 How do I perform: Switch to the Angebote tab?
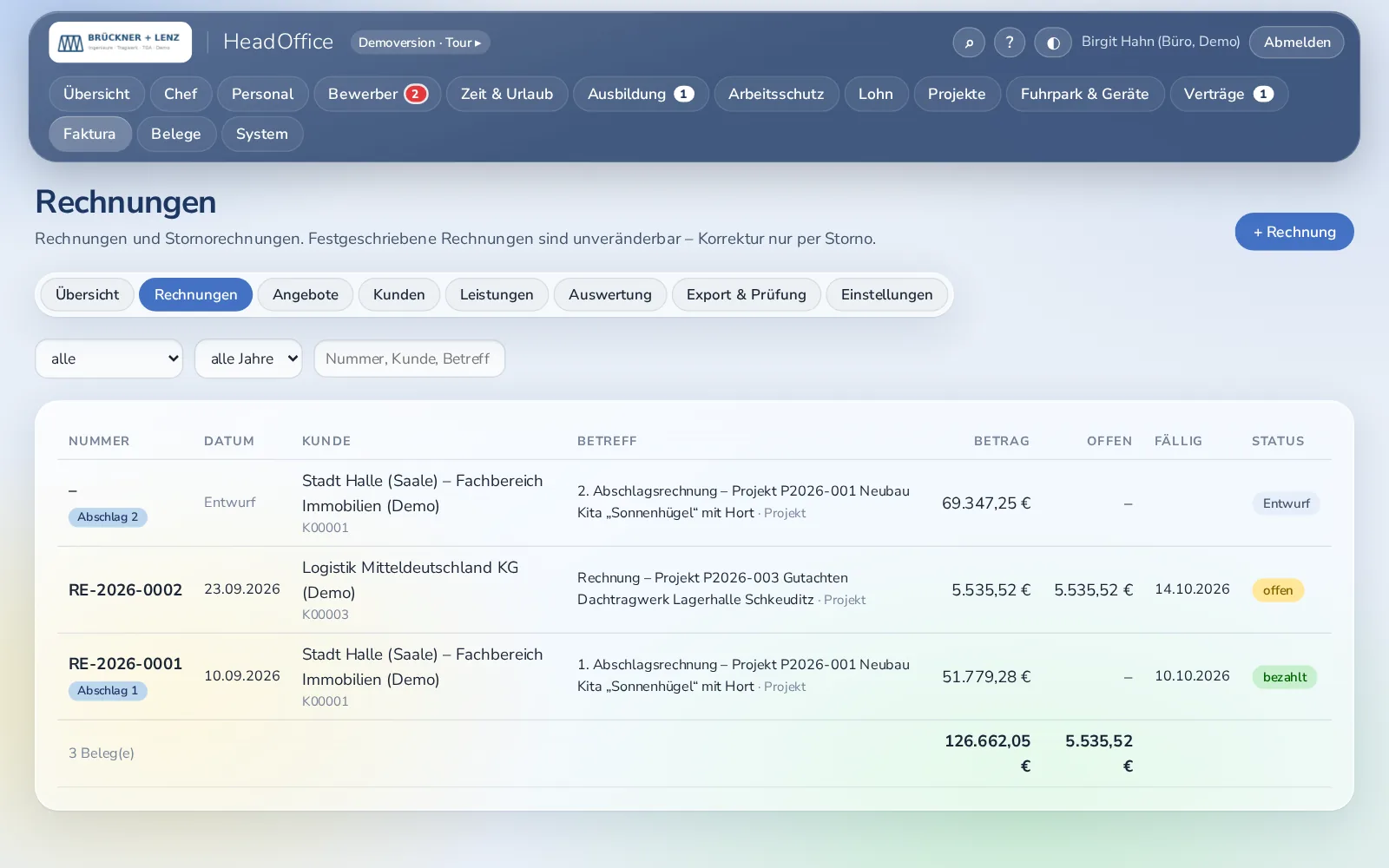[306, 294]
